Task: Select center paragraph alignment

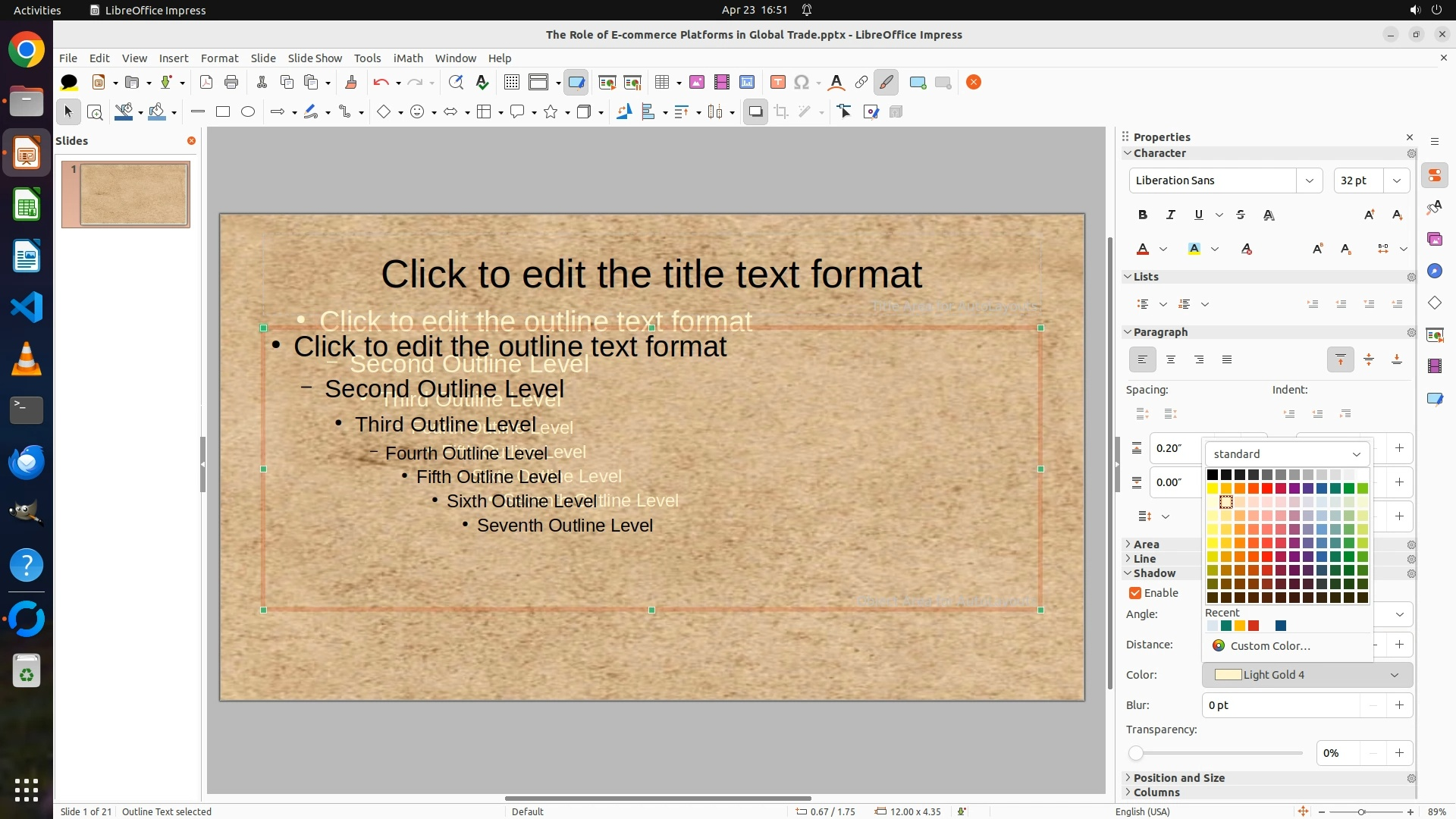Action: click(x=1171, y=359)
